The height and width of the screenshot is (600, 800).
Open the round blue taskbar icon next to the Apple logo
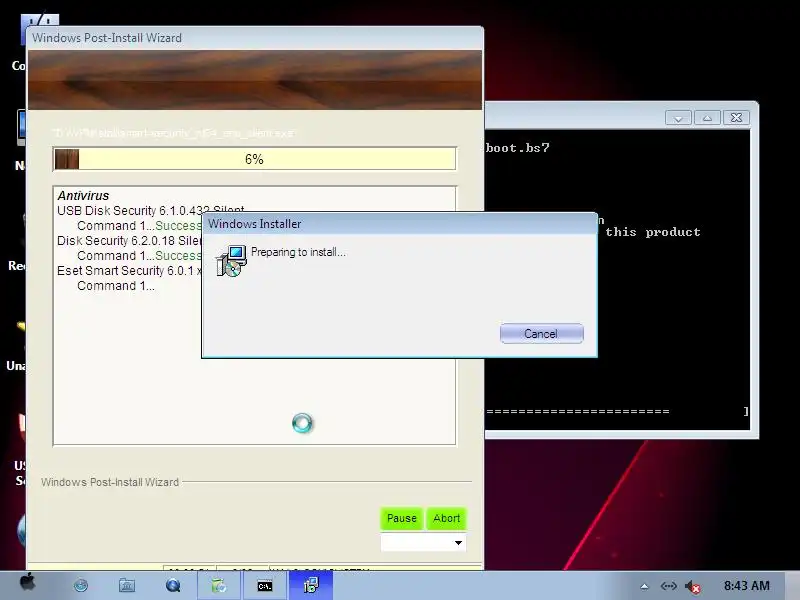[81, 586]
